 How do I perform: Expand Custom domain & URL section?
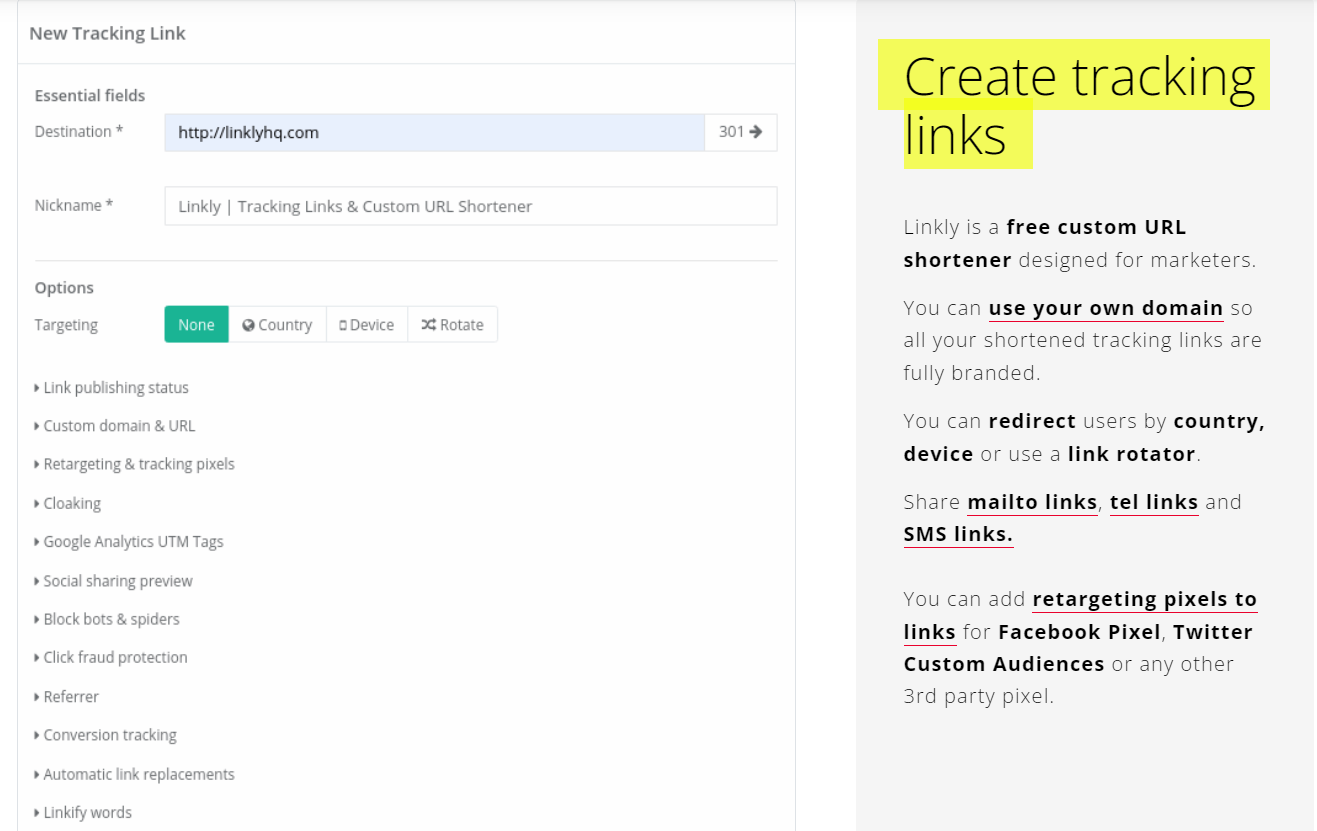[119, 426]
